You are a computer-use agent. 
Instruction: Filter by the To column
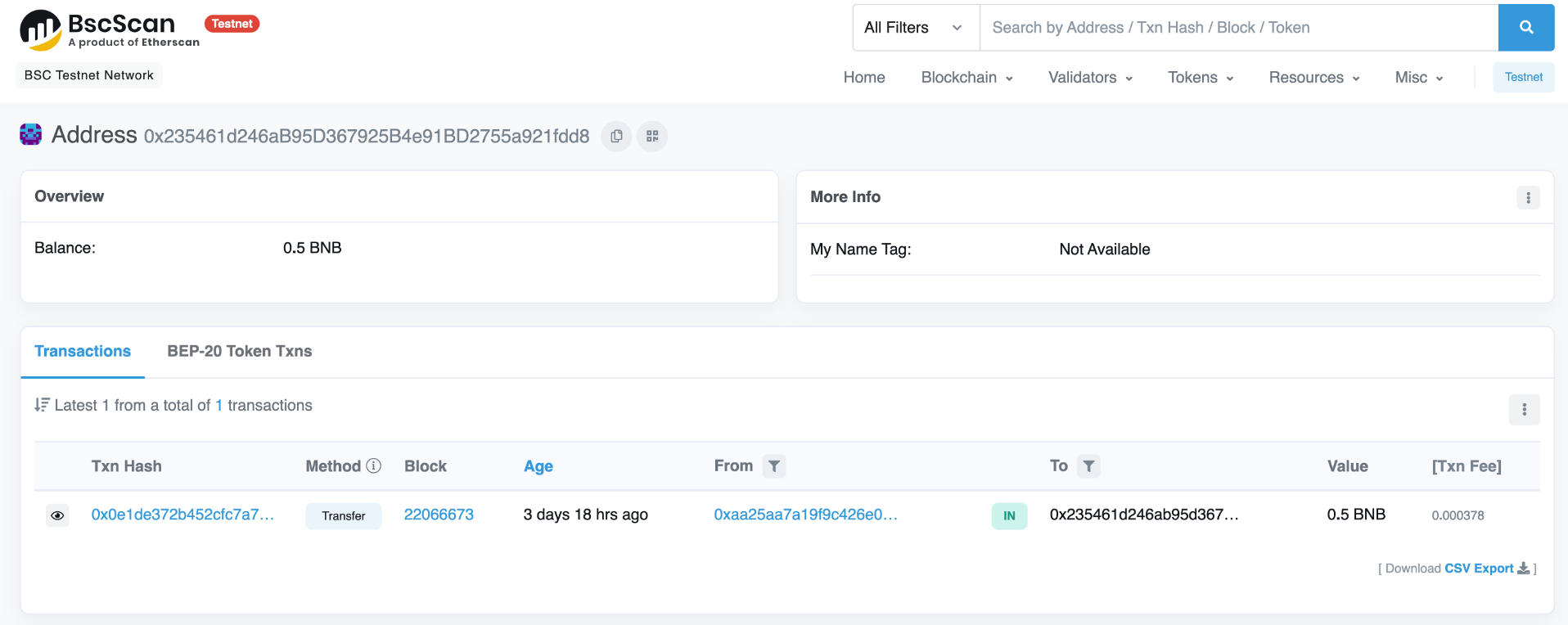tap(1088, 466)
